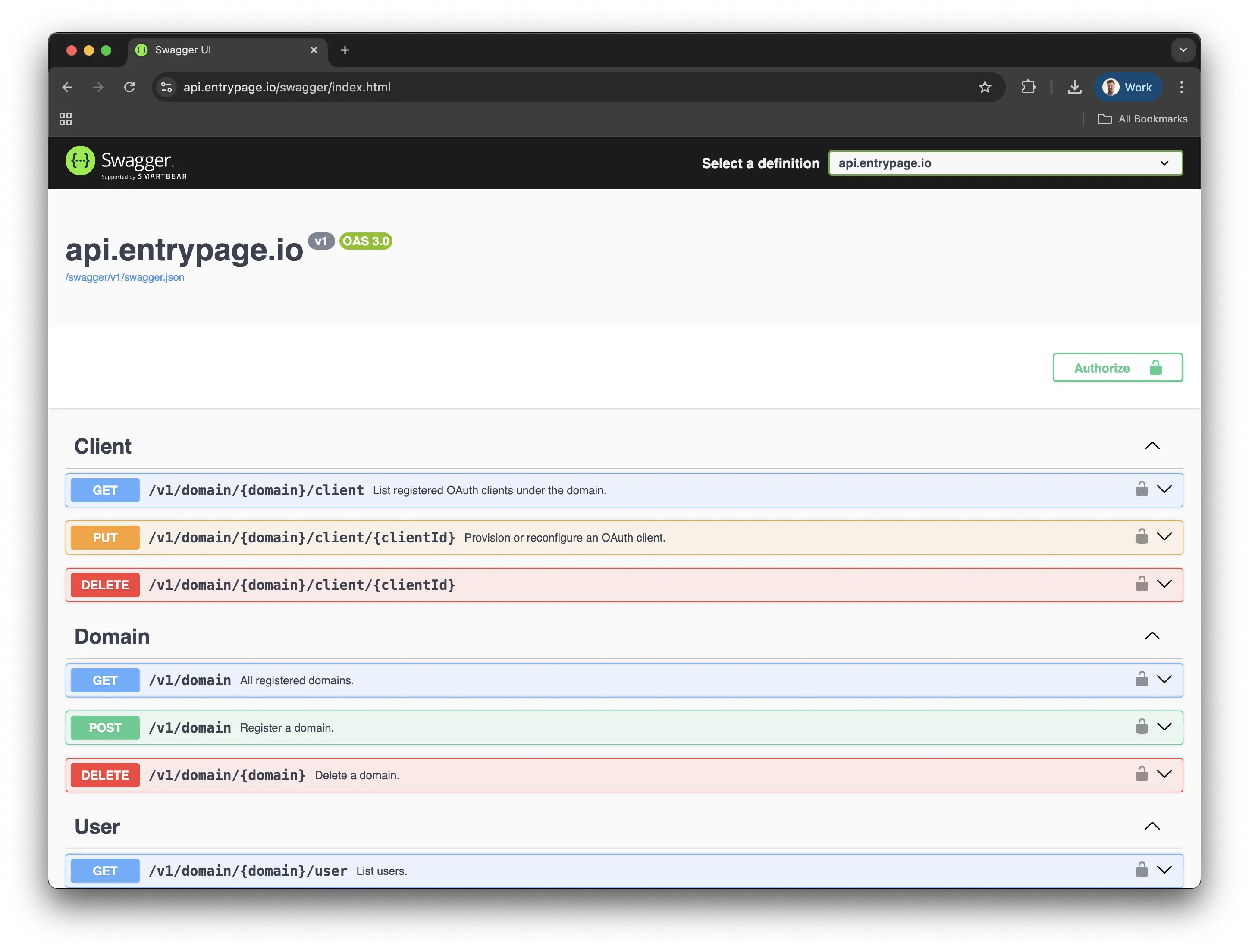Click the Swagger logo
The height and width of the screenshot is (952, 1249).
[x=126, y=163]
